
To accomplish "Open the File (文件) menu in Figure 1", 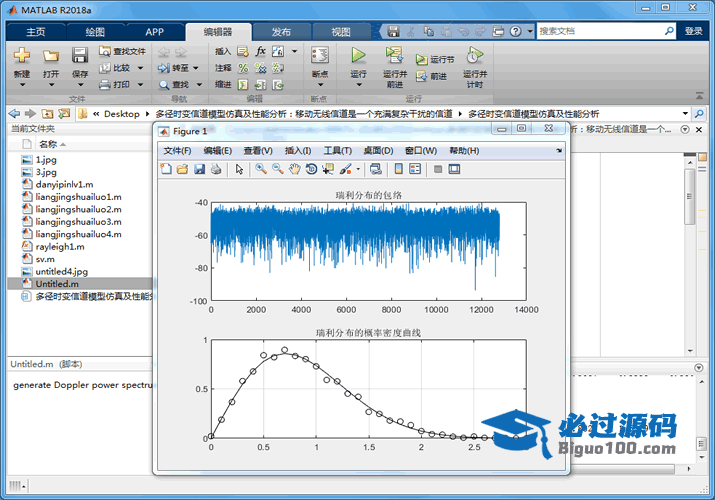I will (x=177, y=151).
